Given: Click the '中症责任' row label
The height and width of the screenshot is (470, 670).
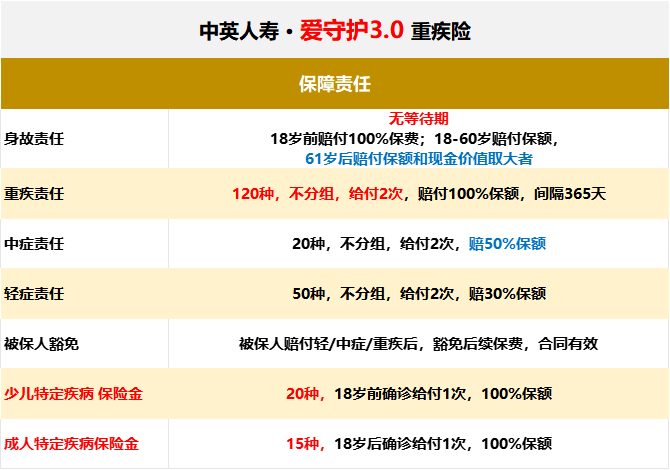Looking at the screenshot, I should click(34, 244).
